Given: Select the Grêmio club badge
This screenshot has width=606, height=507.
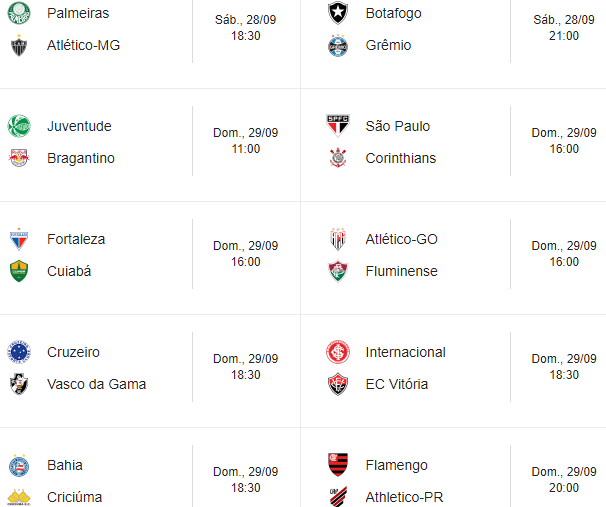Looking at the screenshot, I should [338, 46].
